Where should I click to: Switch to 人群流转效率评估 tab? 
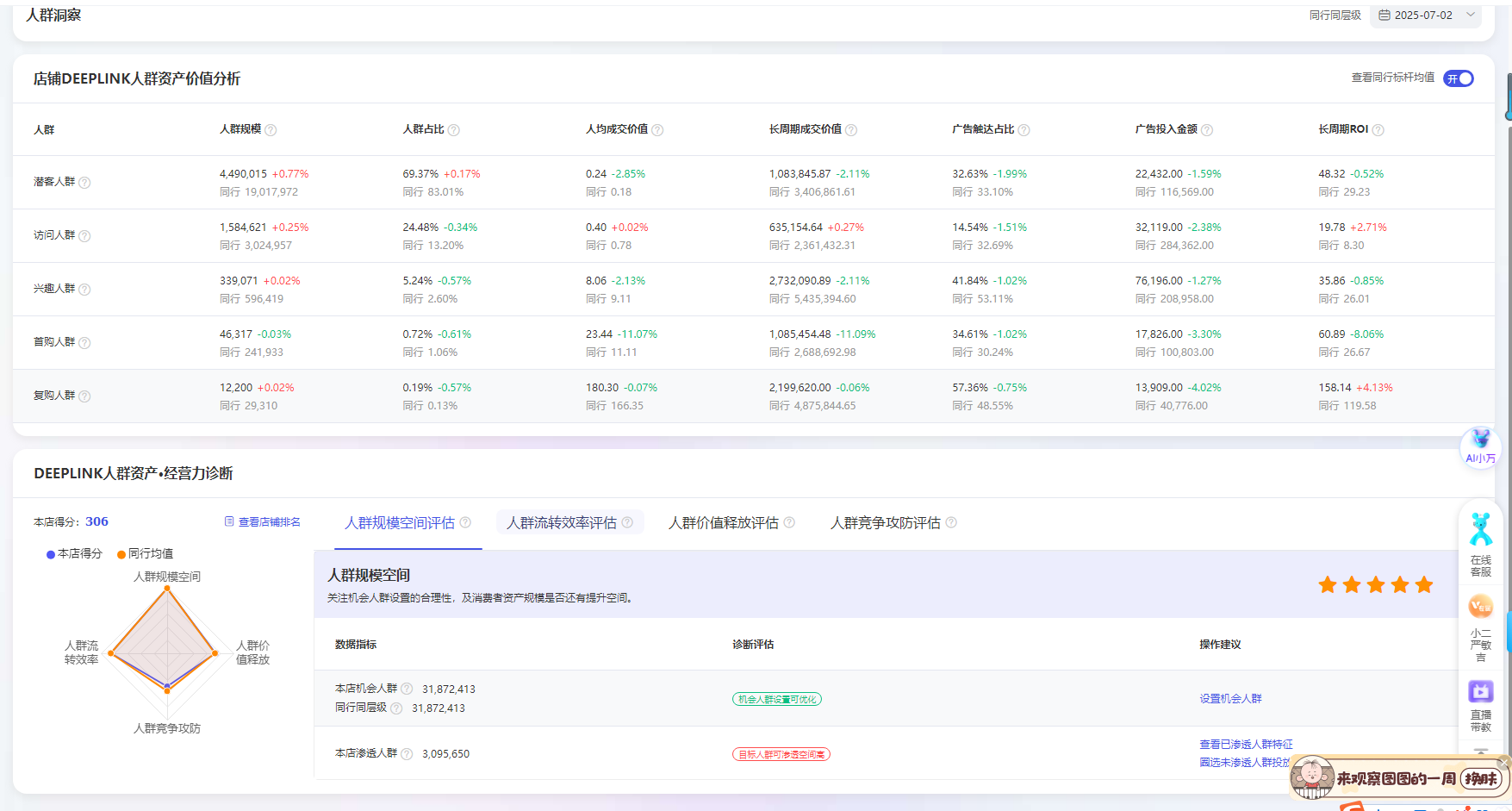coord(562,522)
